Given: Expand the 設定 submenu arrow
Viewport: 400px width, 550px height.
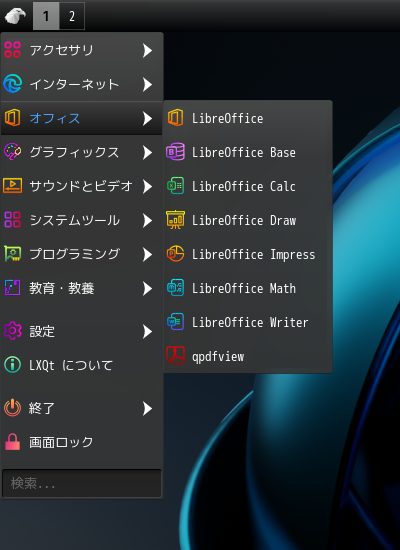Looking at the screenshot, I should coord(148,331).
